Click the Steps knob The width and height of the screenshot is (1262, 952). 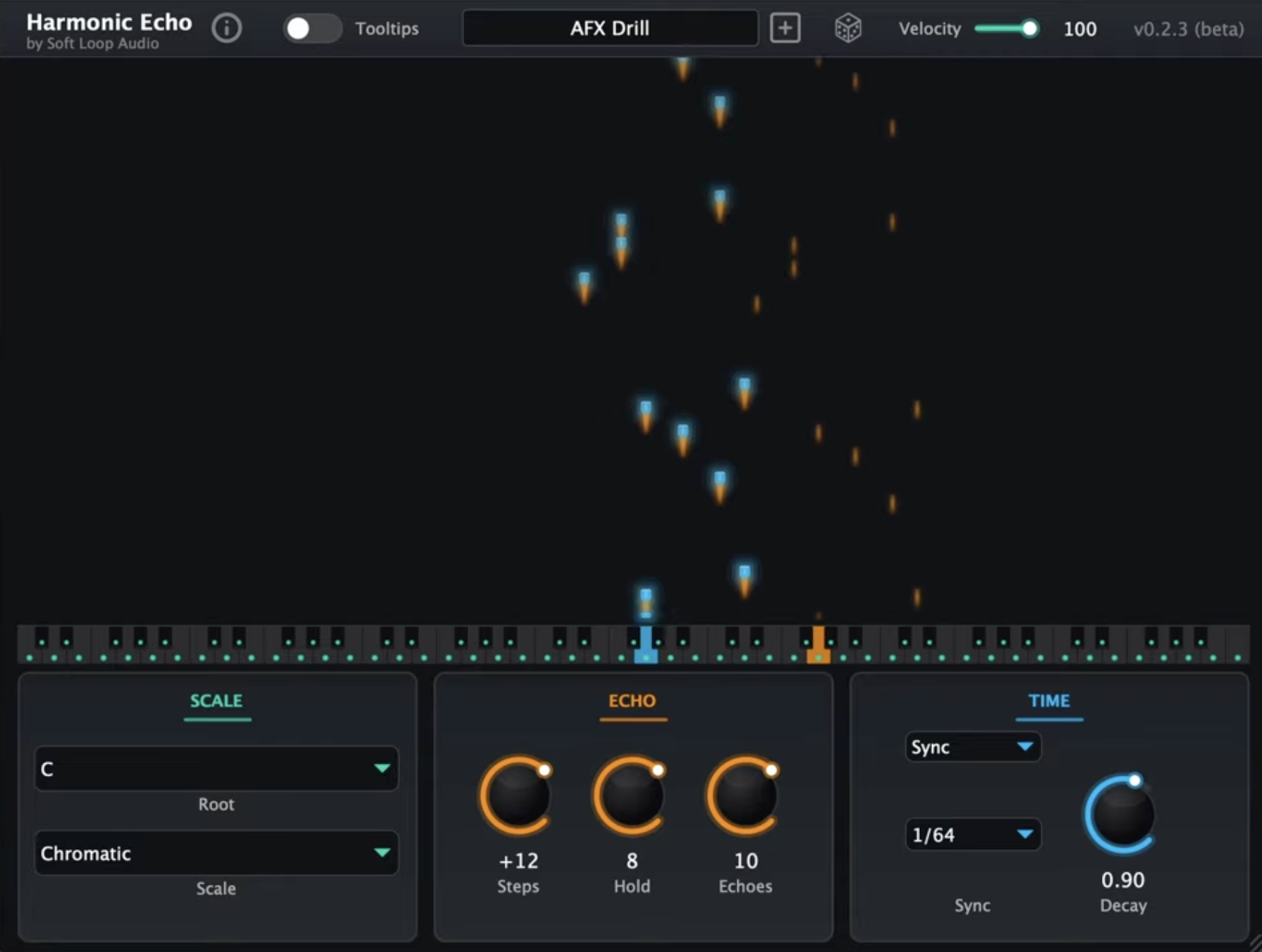[517, 795]
